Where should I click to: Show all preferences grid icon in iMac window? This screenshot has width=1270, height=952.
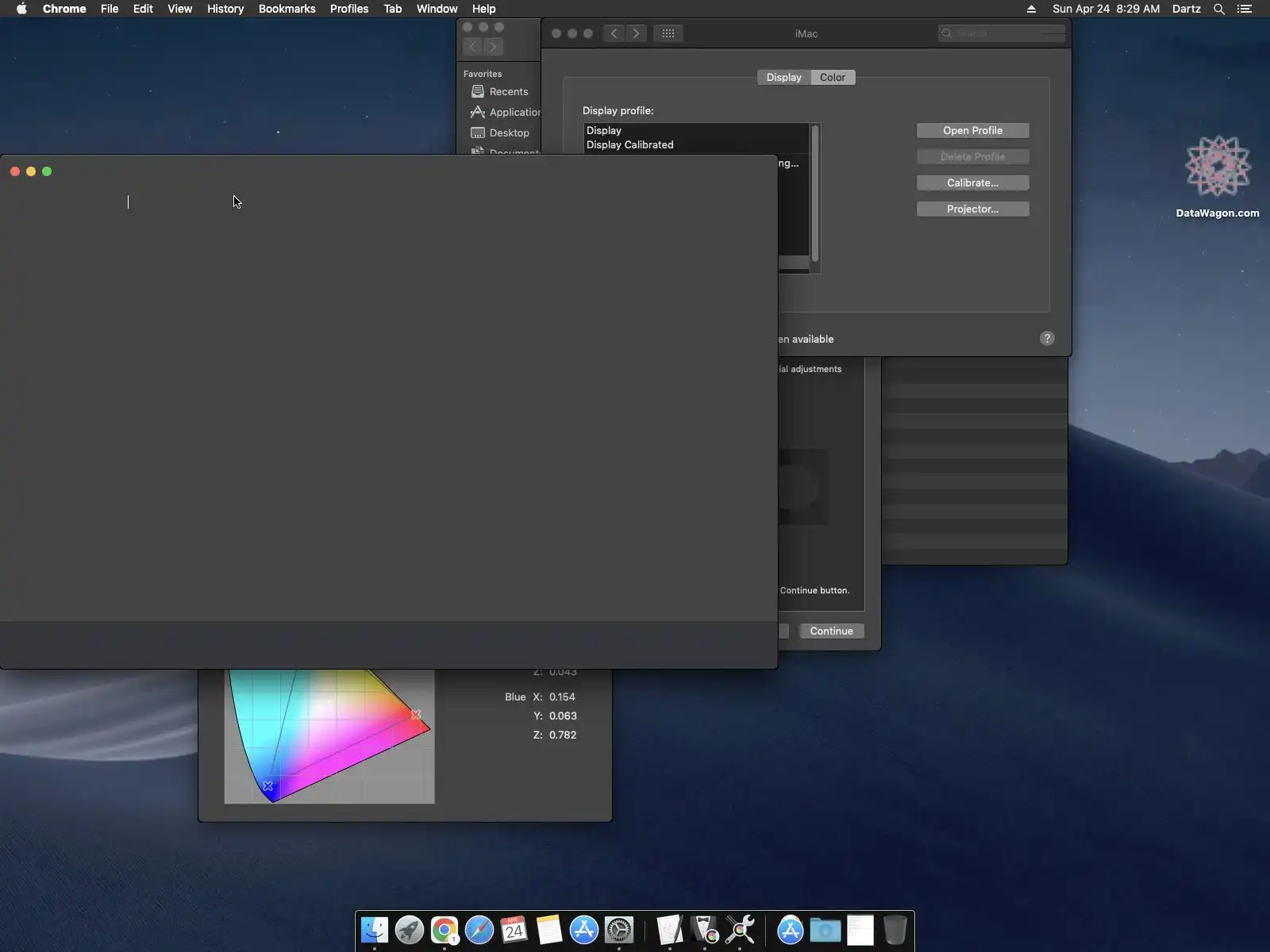pyautogui.click(x=668, y=33)
